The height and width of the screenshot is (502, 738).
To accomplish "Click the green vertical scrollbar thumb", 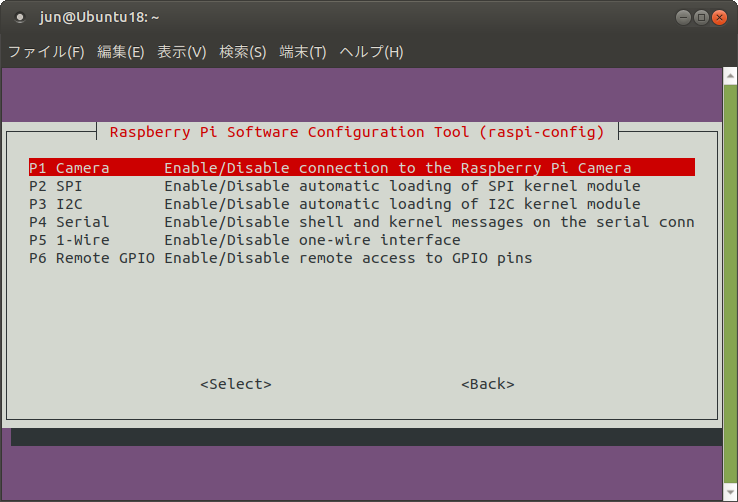I will pyautogui.click(x=730, y=284).
